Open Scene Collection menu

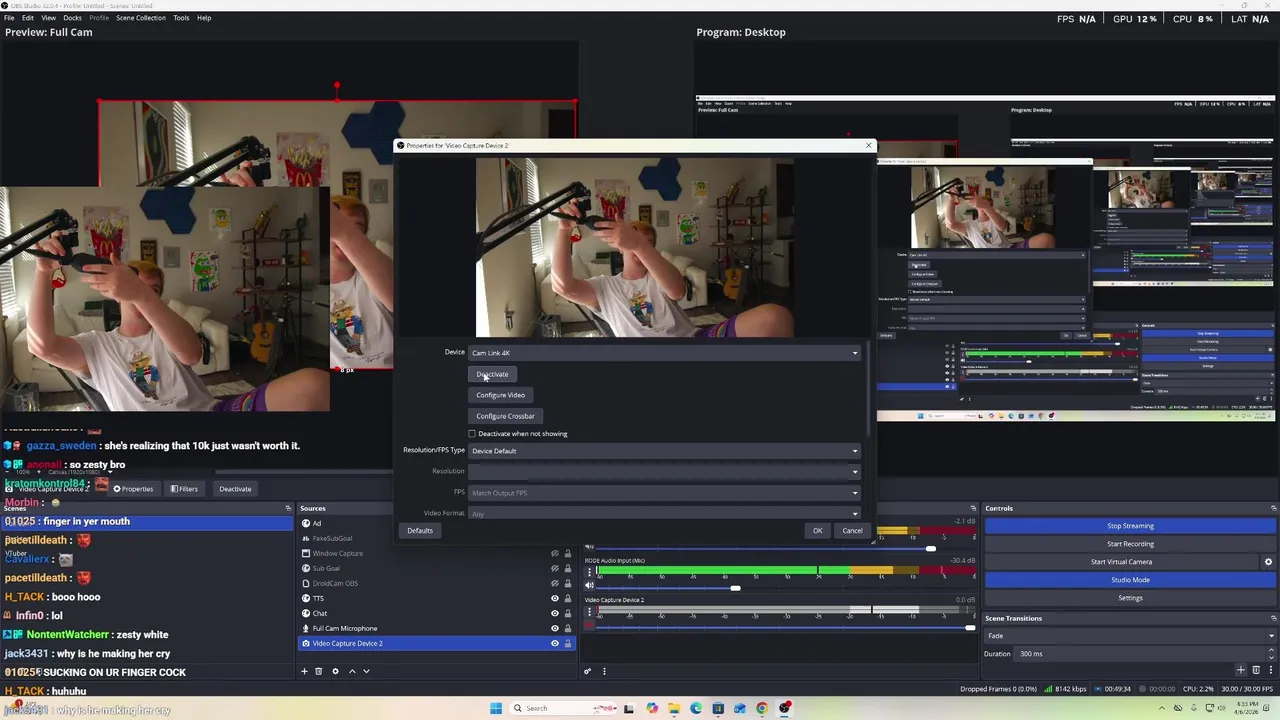(141, 18)
